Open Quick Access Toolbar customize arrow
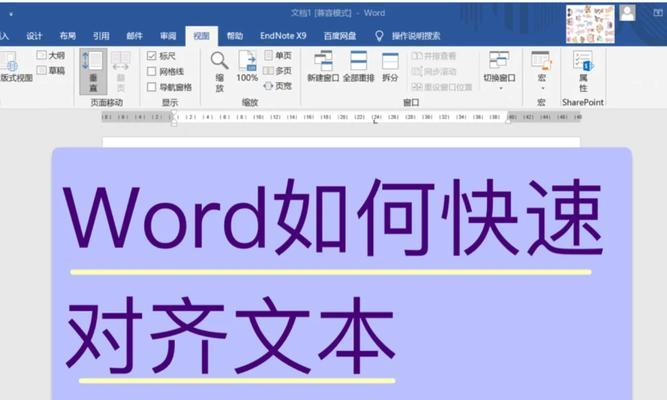The image size is (667, 400). pyautogui.click(x=11, y=14)
